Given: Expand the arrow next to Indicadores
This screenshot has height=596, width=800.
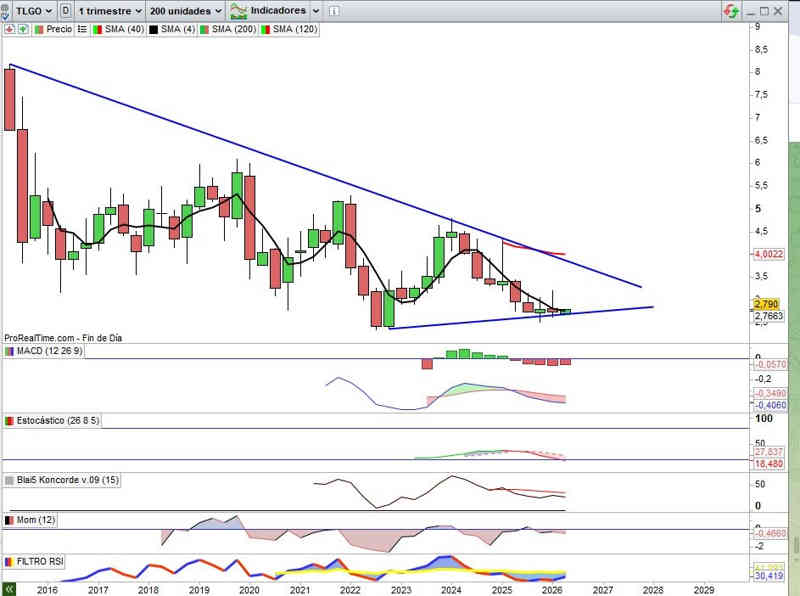Looking at the screenshot, I should coord(315,10).
